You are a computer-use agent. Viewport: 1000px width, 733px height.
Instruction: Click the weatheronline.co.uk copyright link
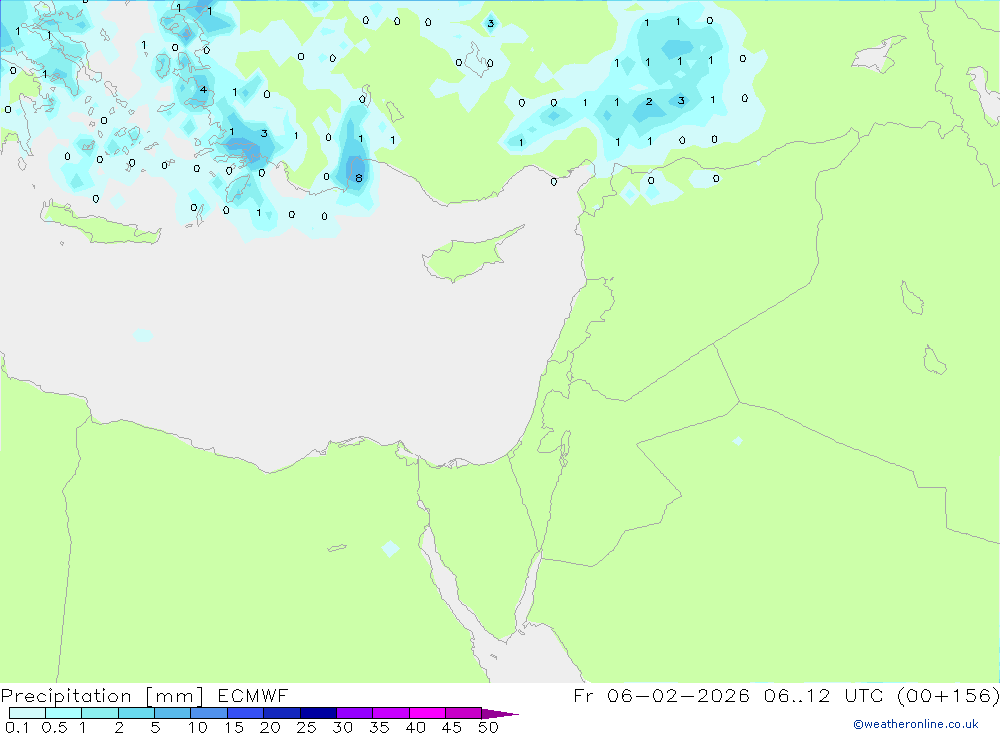click(915, 724)
